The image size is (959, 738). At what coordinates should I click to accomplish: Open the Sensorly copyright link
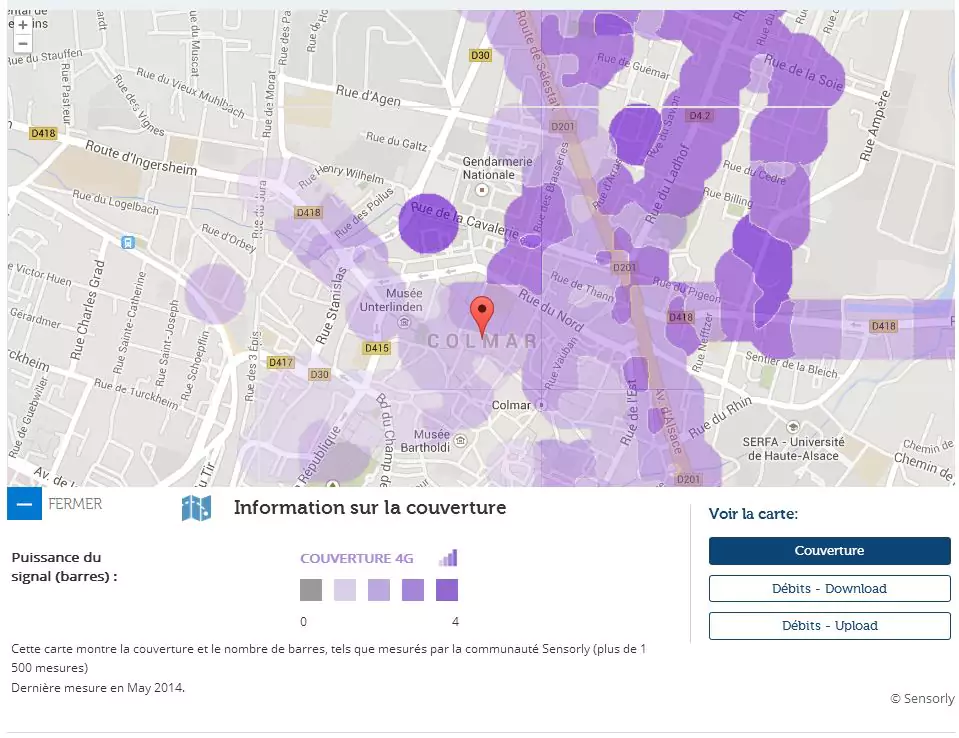[922, 698]
